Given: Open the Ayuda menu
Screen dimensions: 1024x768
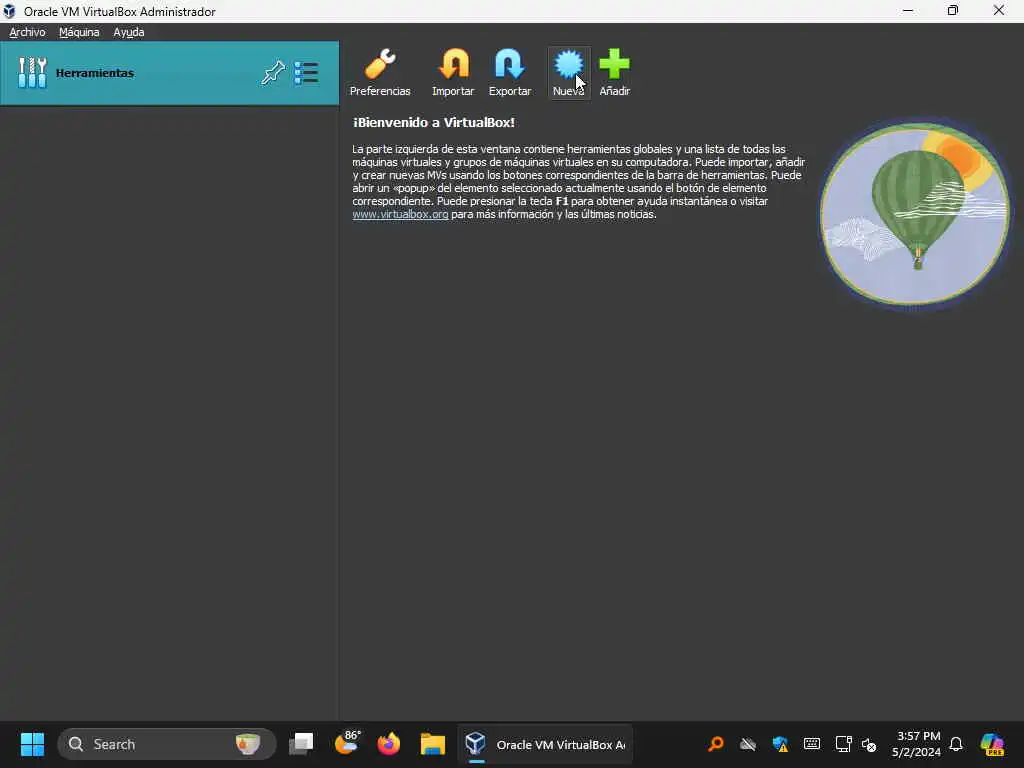Looking at the screenshot, I should [129, 32].
